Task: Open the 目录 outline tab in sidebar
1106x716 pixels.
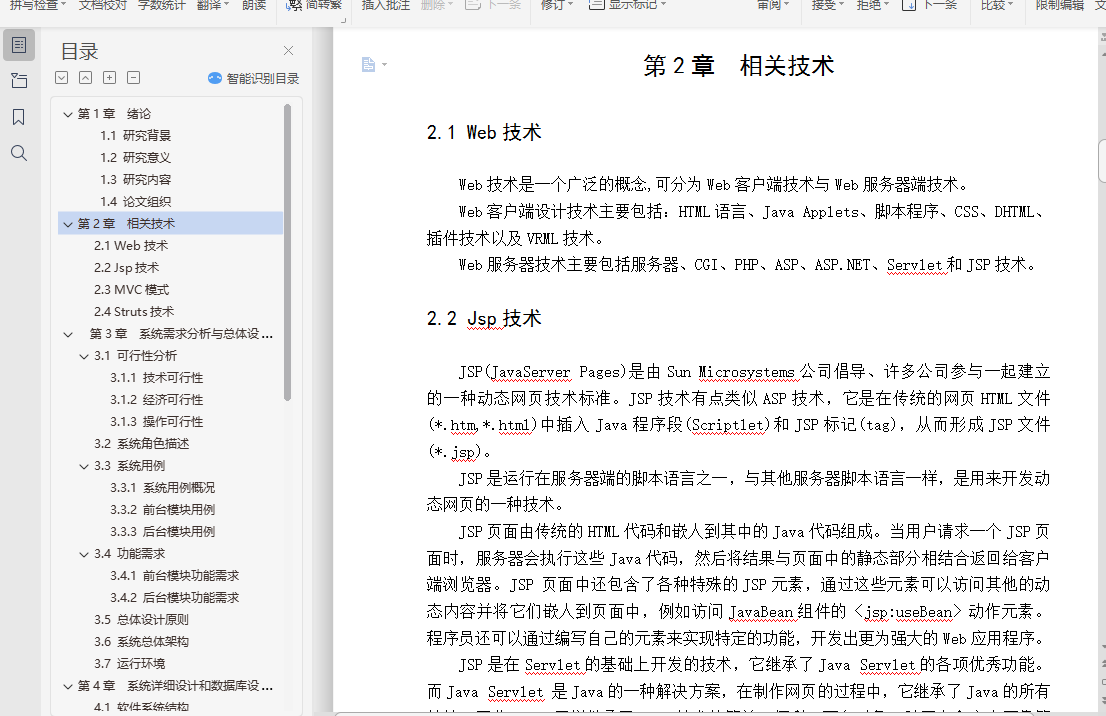Action: coord(19,45)
